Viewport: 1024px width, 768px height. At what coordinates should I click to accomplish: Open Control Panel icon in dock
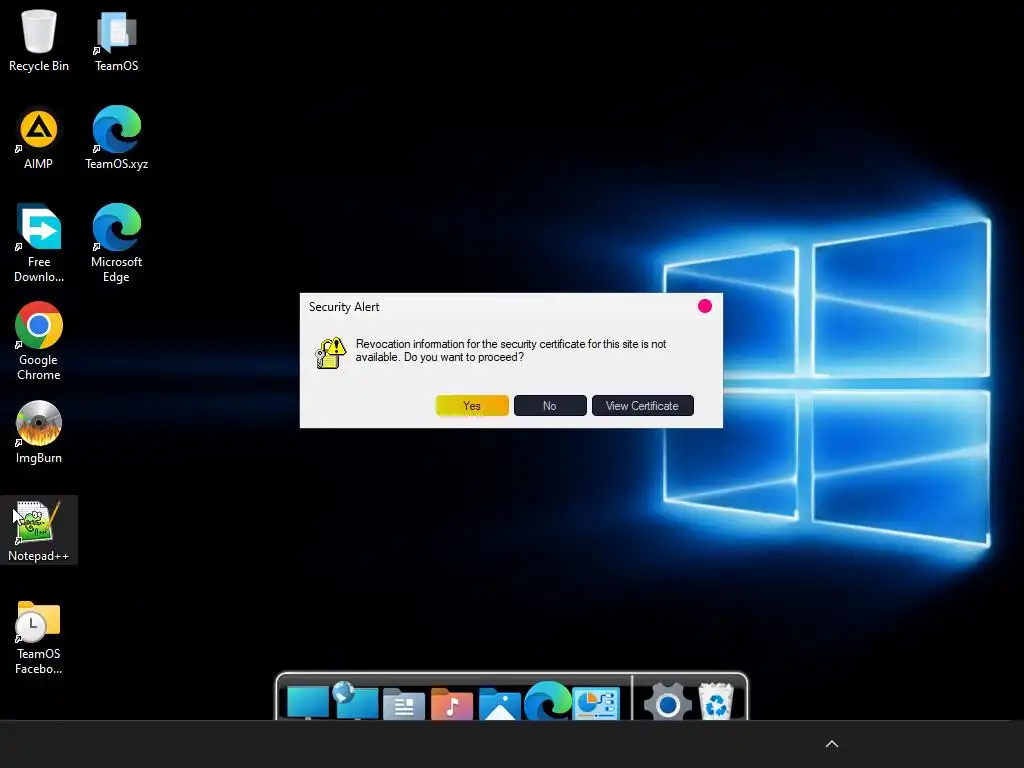click(596, 703)
